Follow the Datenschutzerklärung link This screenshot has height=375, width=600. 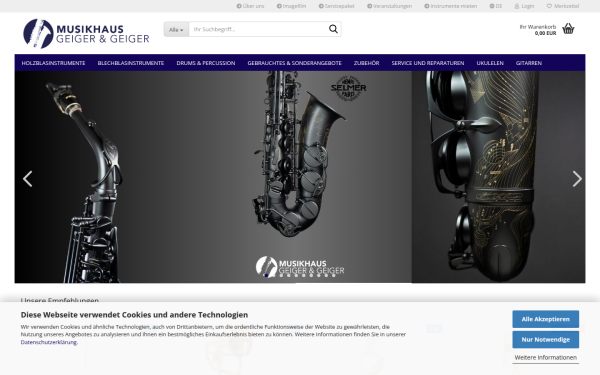(49, 342)
